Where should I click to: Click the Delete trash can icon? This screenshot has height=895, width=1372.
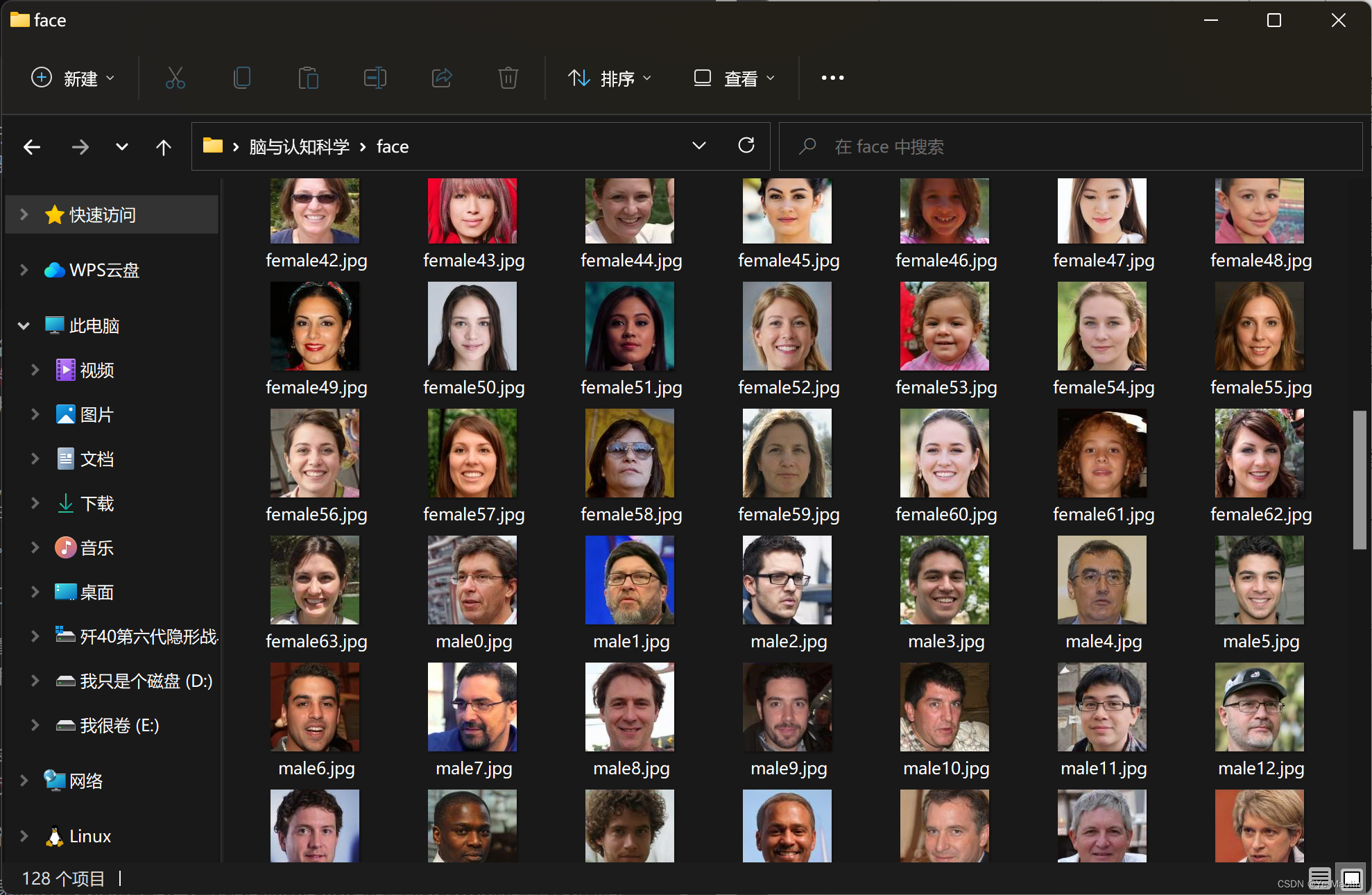point(508,78)
